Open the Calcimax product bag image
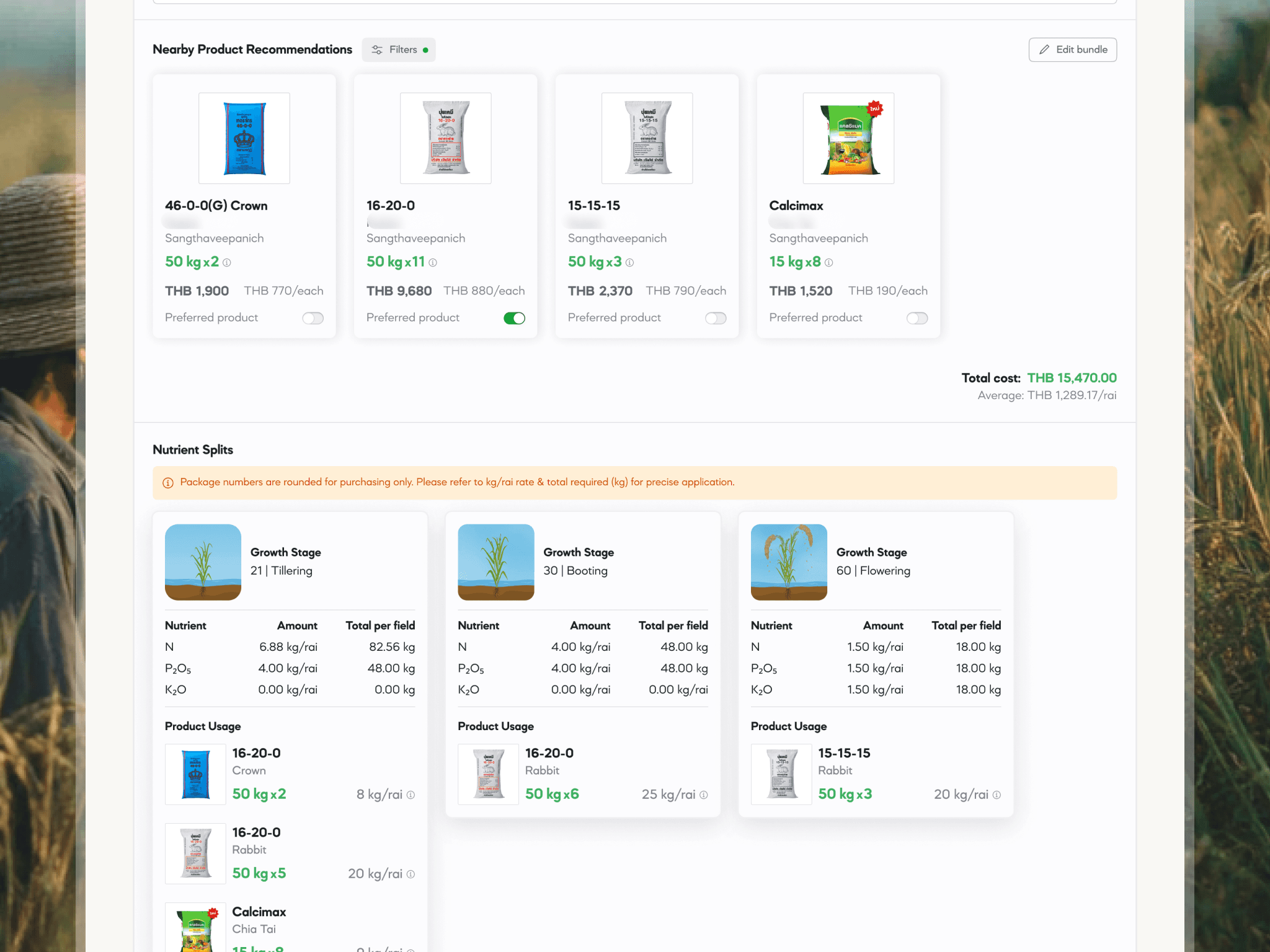The height and width of the screenshot is (952, 1270). [848, 138]
